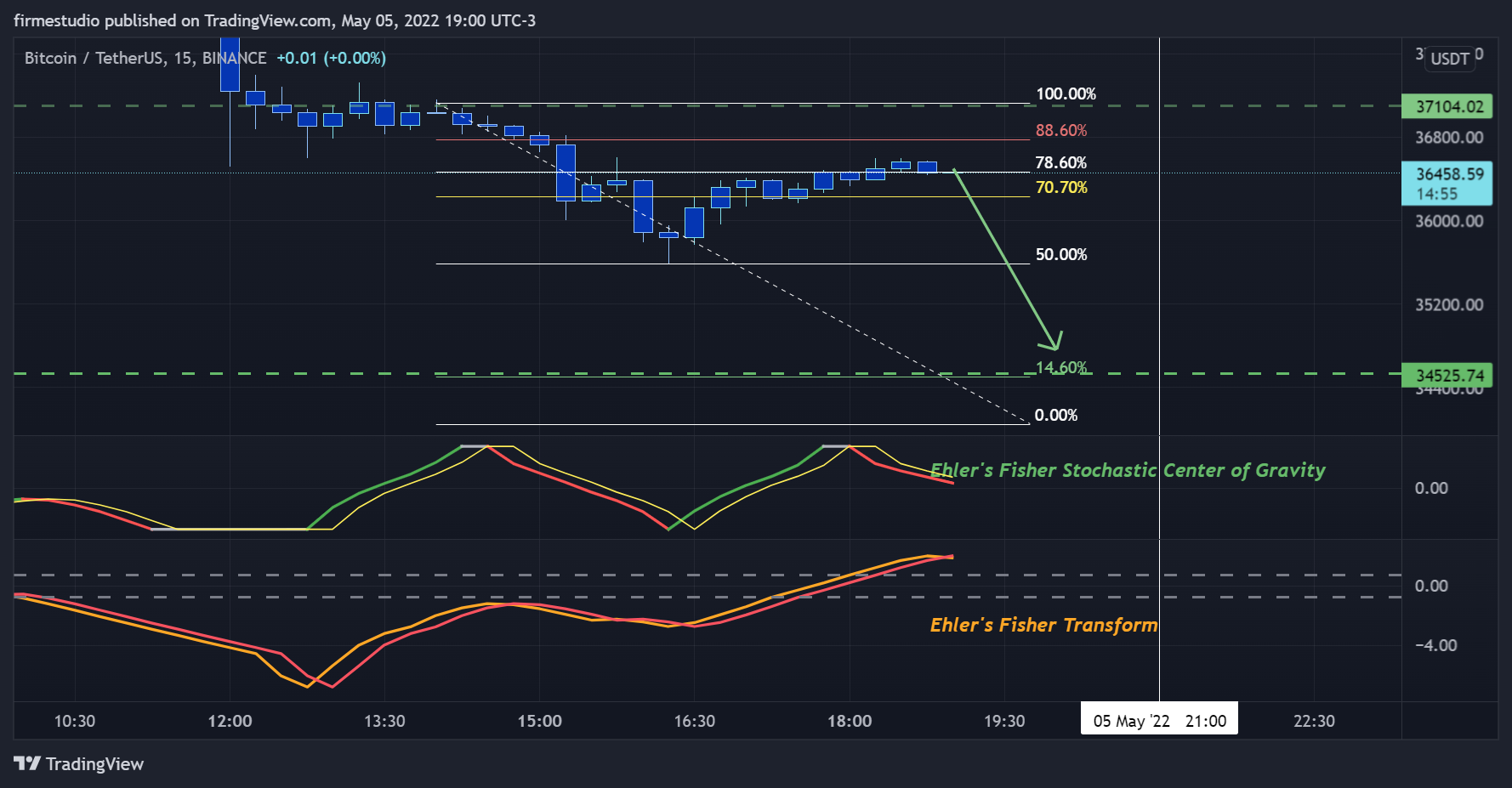Click the 10:30 time axis label
The width and height of the screenshot is (1512, 788).
(75, 721)
